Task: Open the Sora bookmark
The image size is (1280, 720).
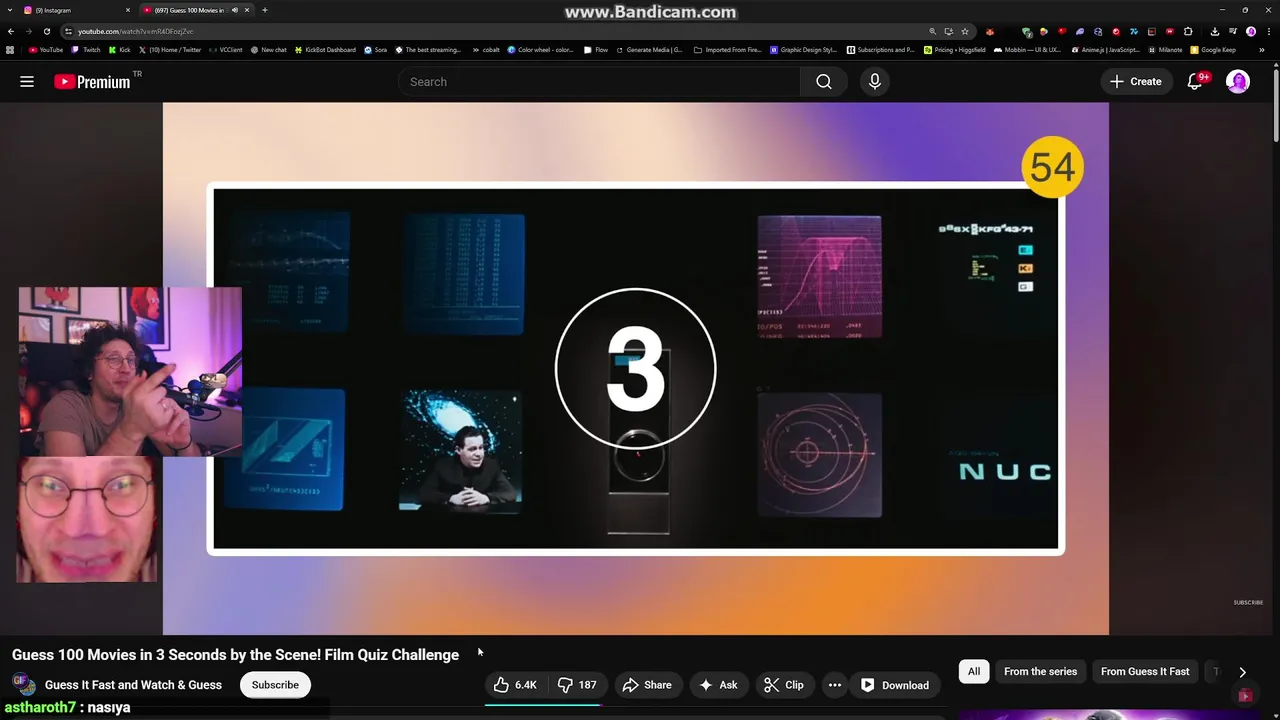Action: 376,50
